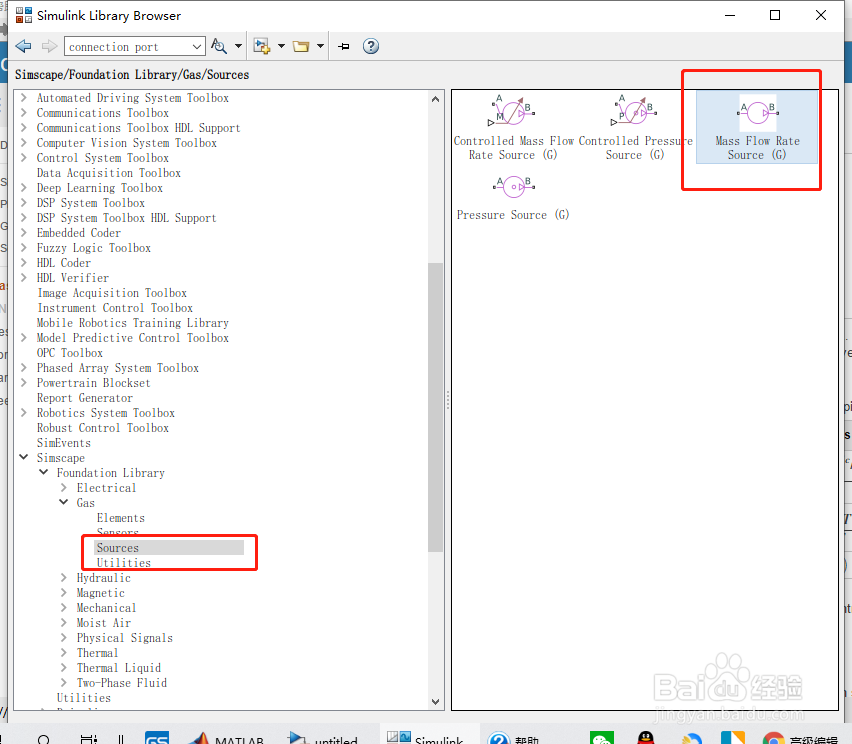Expand Computer Vision System Toolbox

23,143
